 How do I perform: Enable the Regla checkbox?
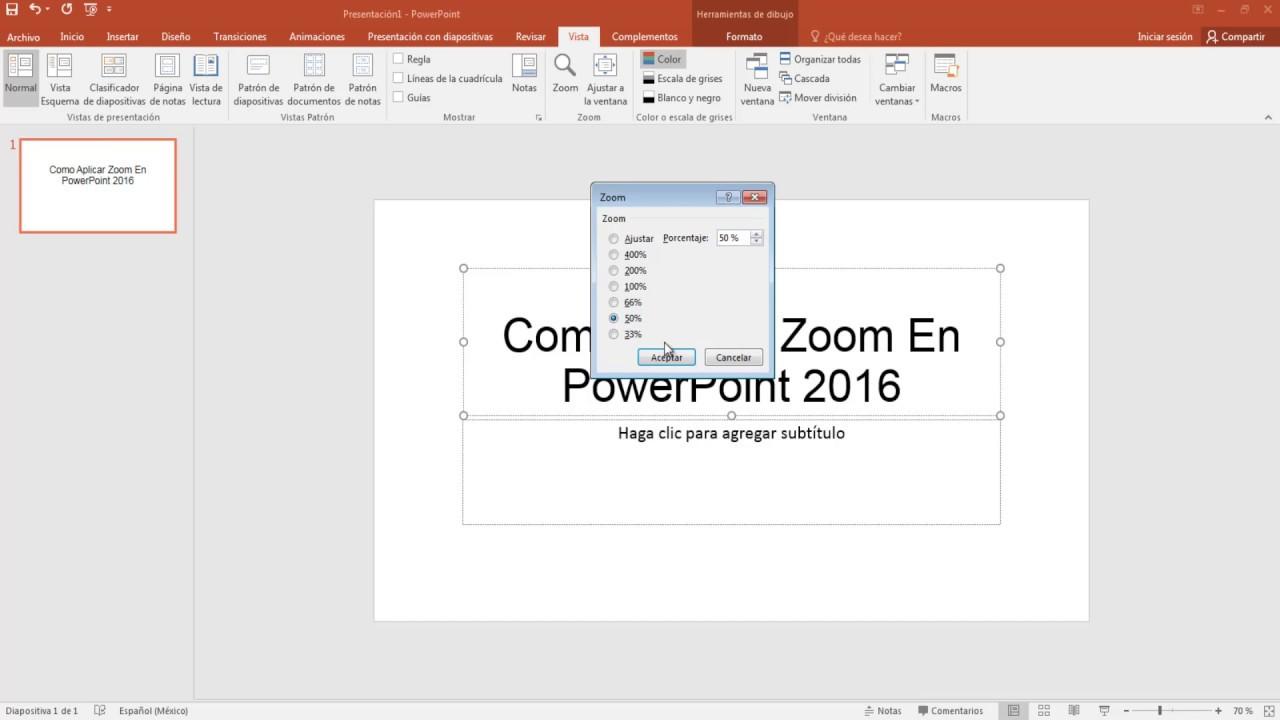pos(398,59)
